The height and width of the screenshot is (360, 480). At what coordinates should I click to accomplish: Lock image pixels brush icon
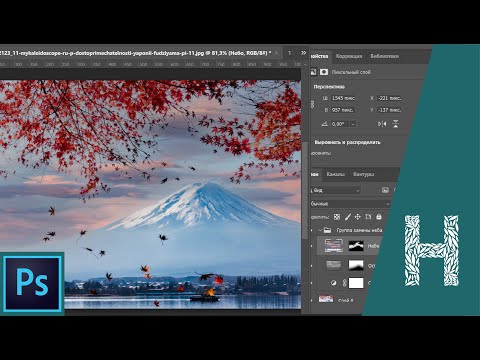coord(348,217)
